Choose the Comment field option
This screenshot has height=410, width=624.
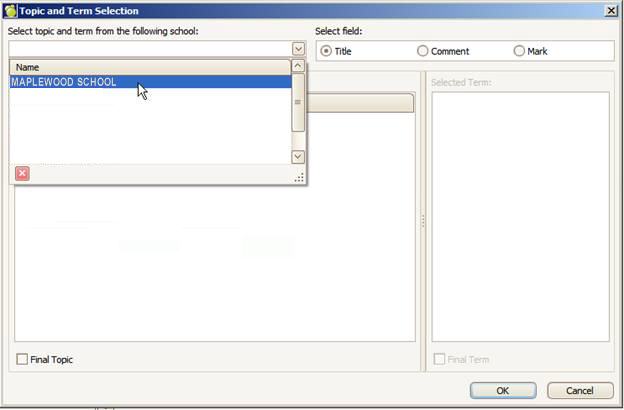coord(423,51)
